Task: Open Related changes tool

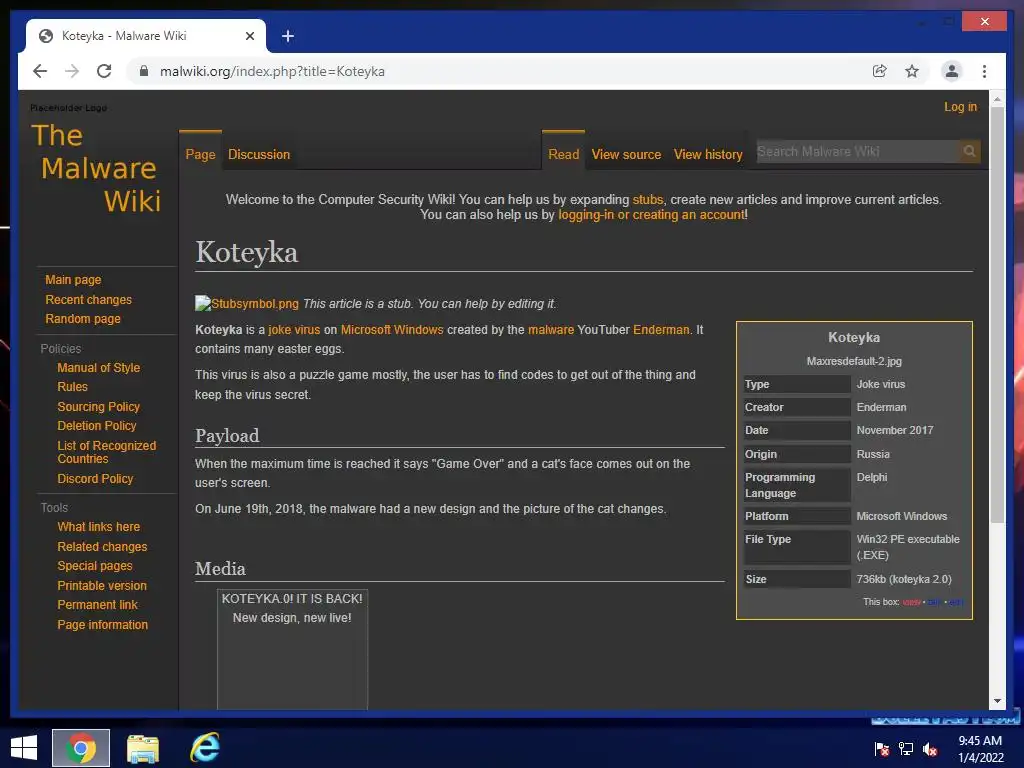Action: (x=102, y=547)
